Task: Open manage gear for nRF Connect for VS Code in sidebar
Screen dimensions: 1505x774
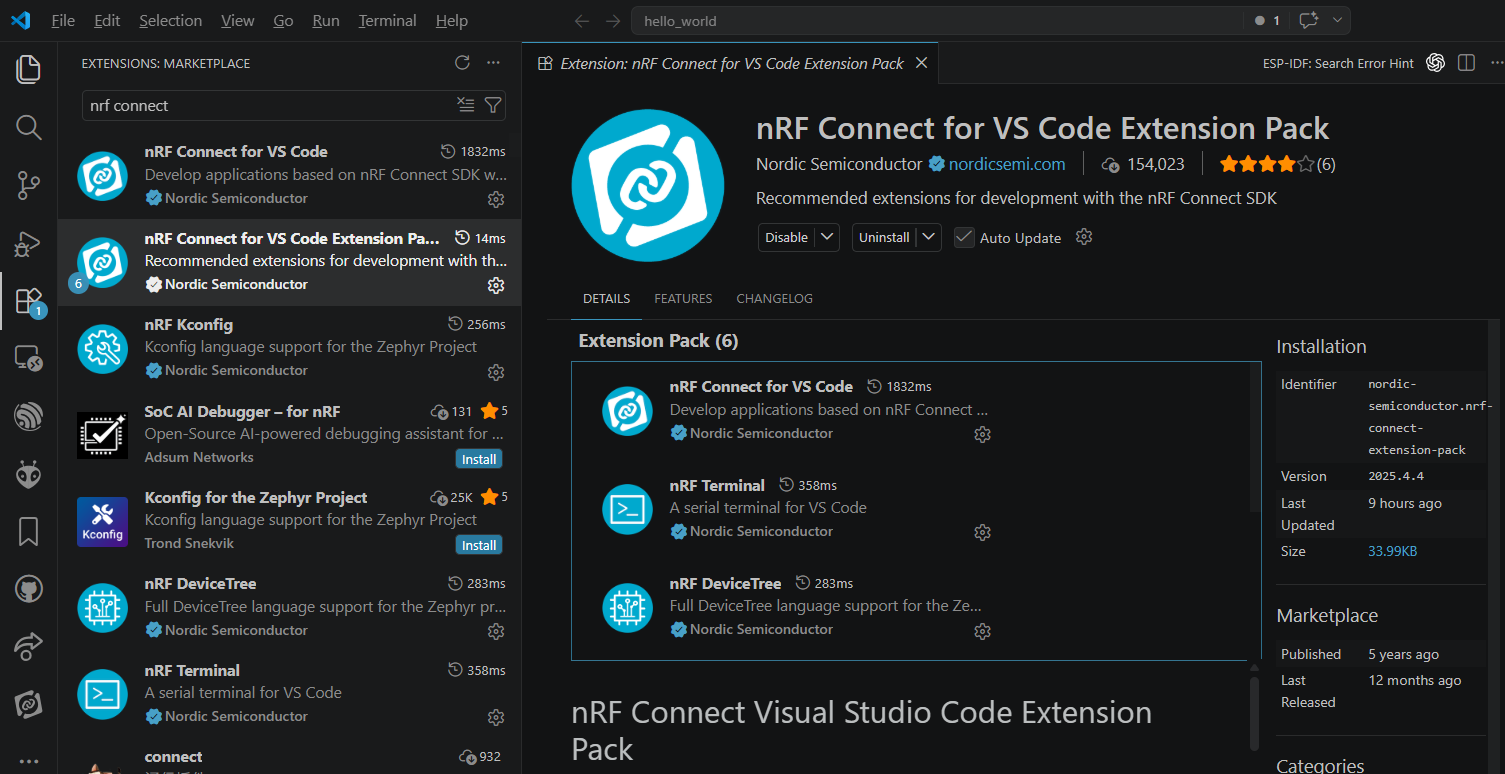Action: point(495,200)
